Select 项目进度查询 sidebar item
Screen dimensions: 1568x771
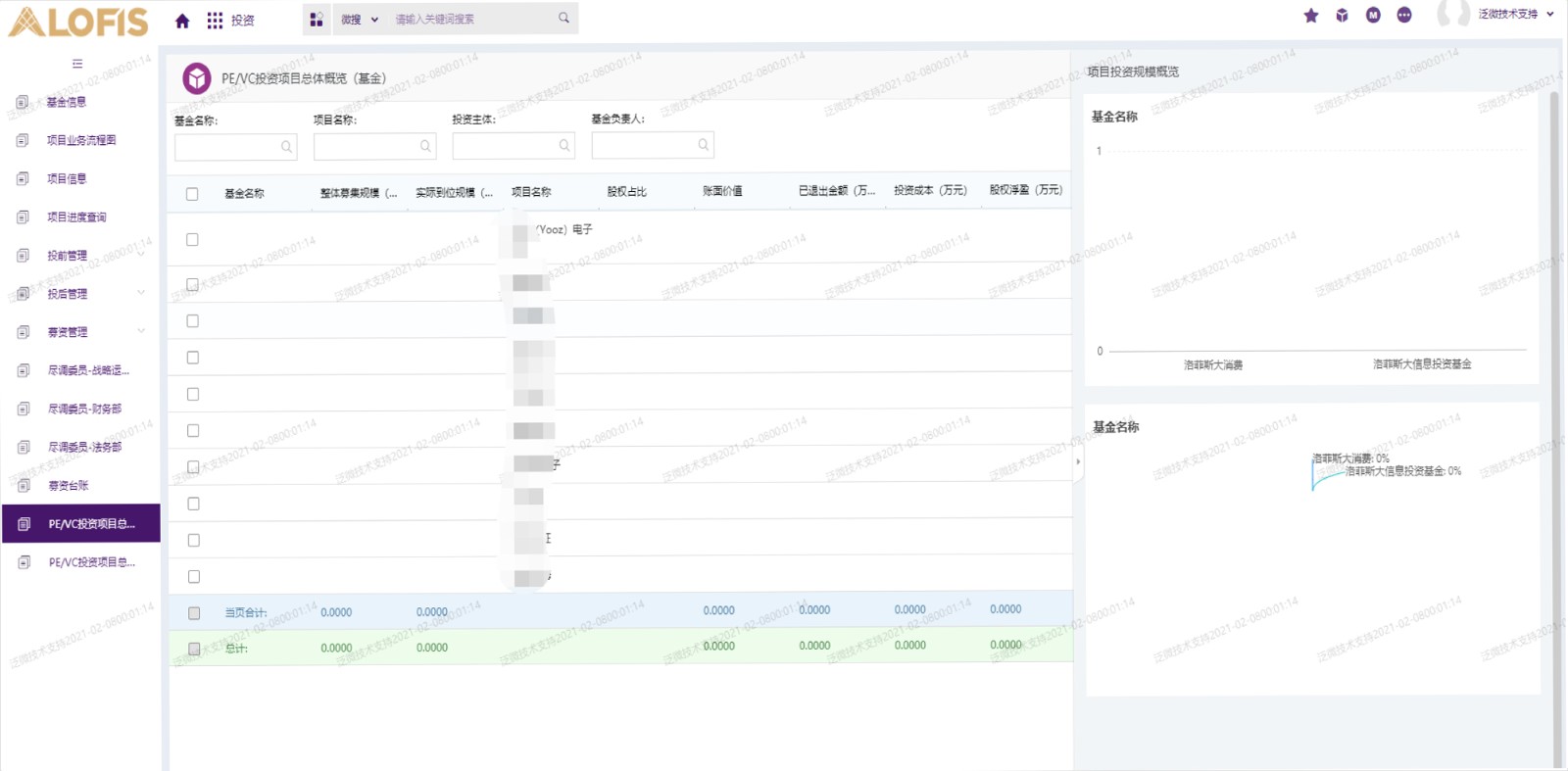76,217
